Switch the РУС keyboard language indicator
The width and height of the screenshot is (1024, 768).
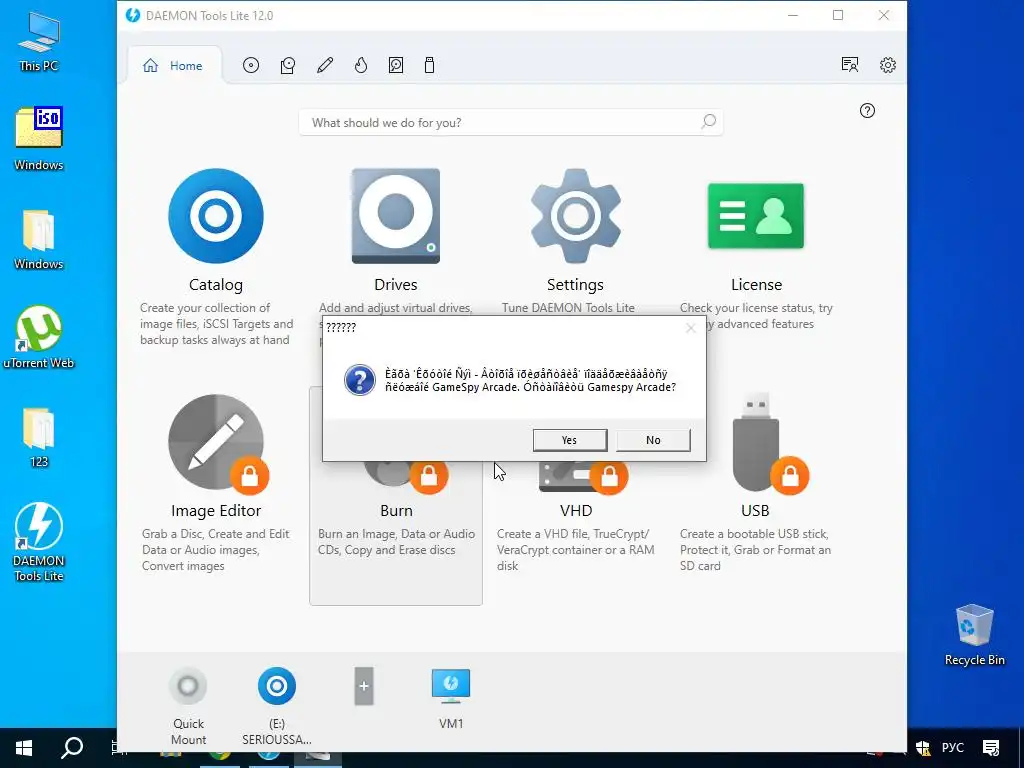coord(953,748)
